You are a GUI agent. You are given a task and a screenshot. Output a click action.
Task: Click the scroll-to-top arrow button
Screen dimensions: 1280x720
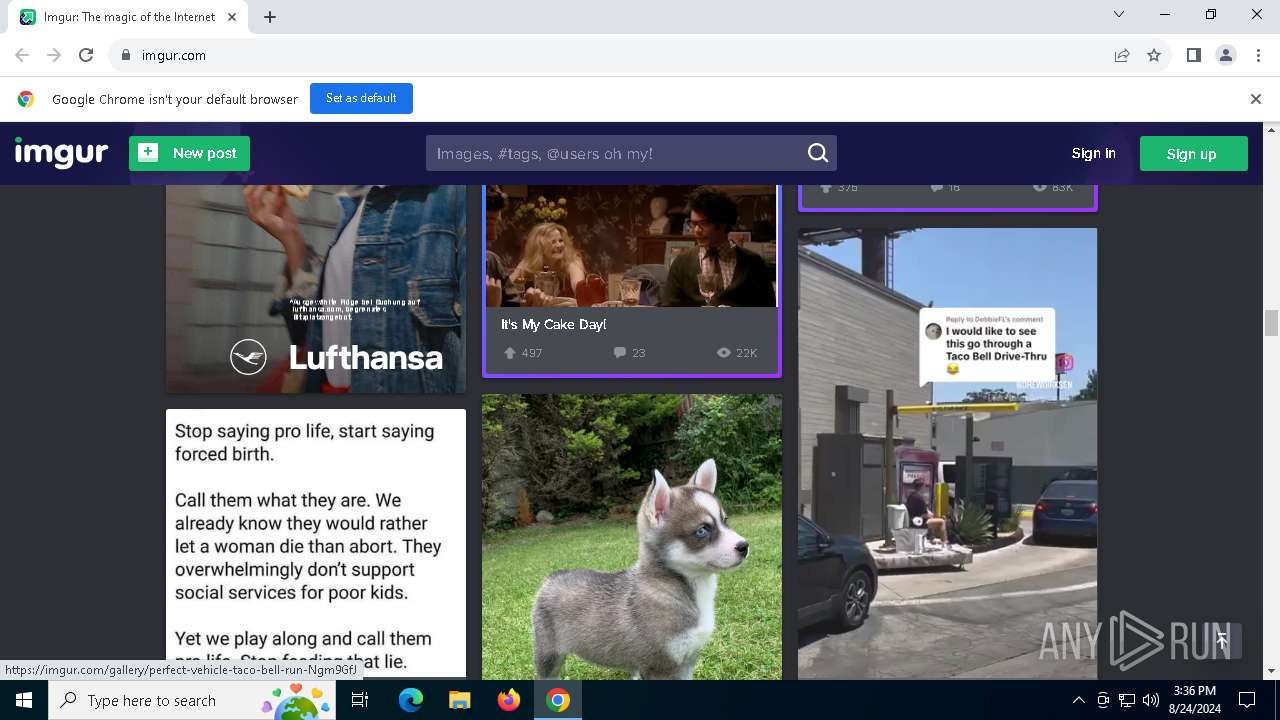coord(1222,640)
